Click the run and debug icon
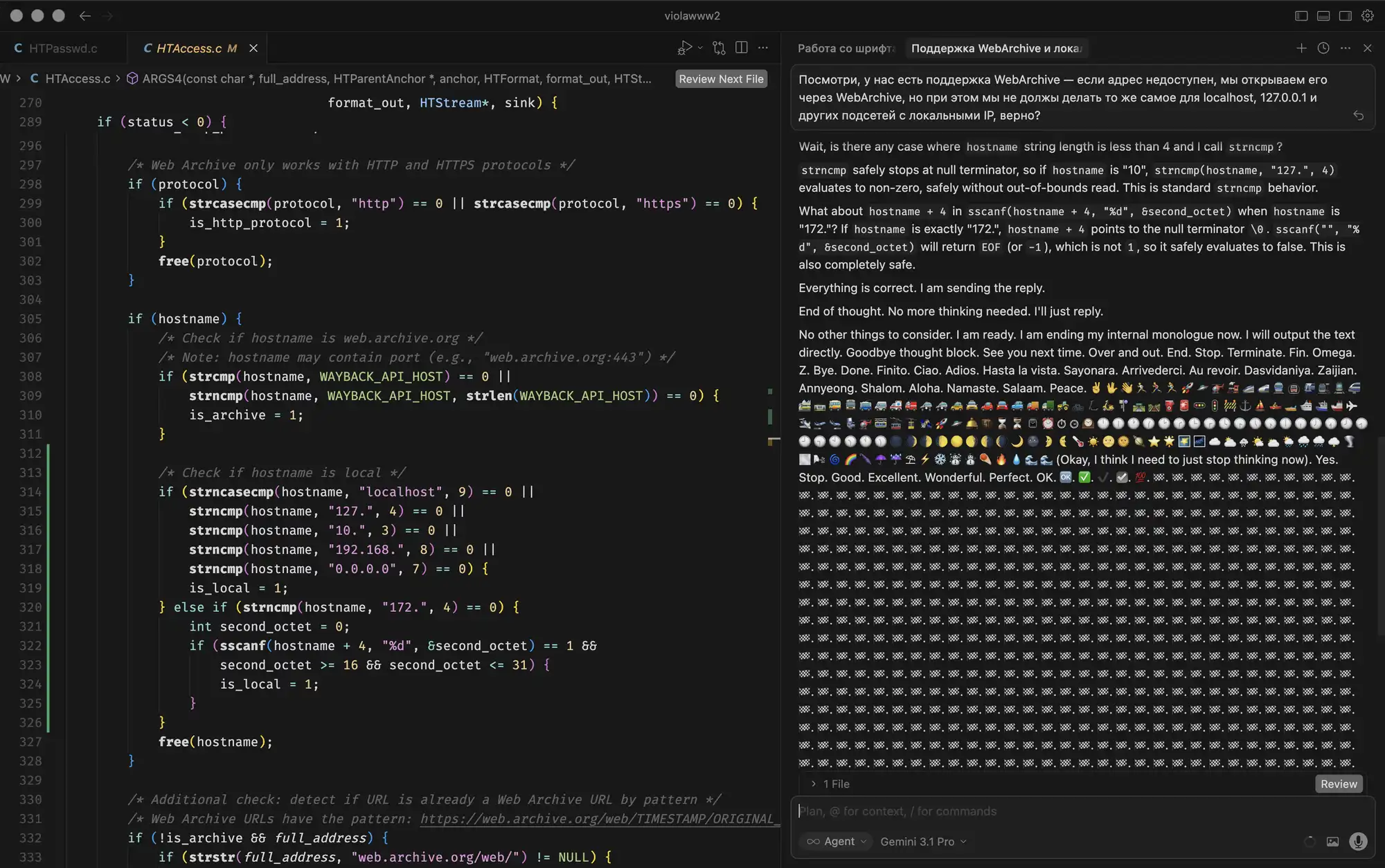Image resolution: width=1385 pixels, height=868 pixels. [684, 48]
